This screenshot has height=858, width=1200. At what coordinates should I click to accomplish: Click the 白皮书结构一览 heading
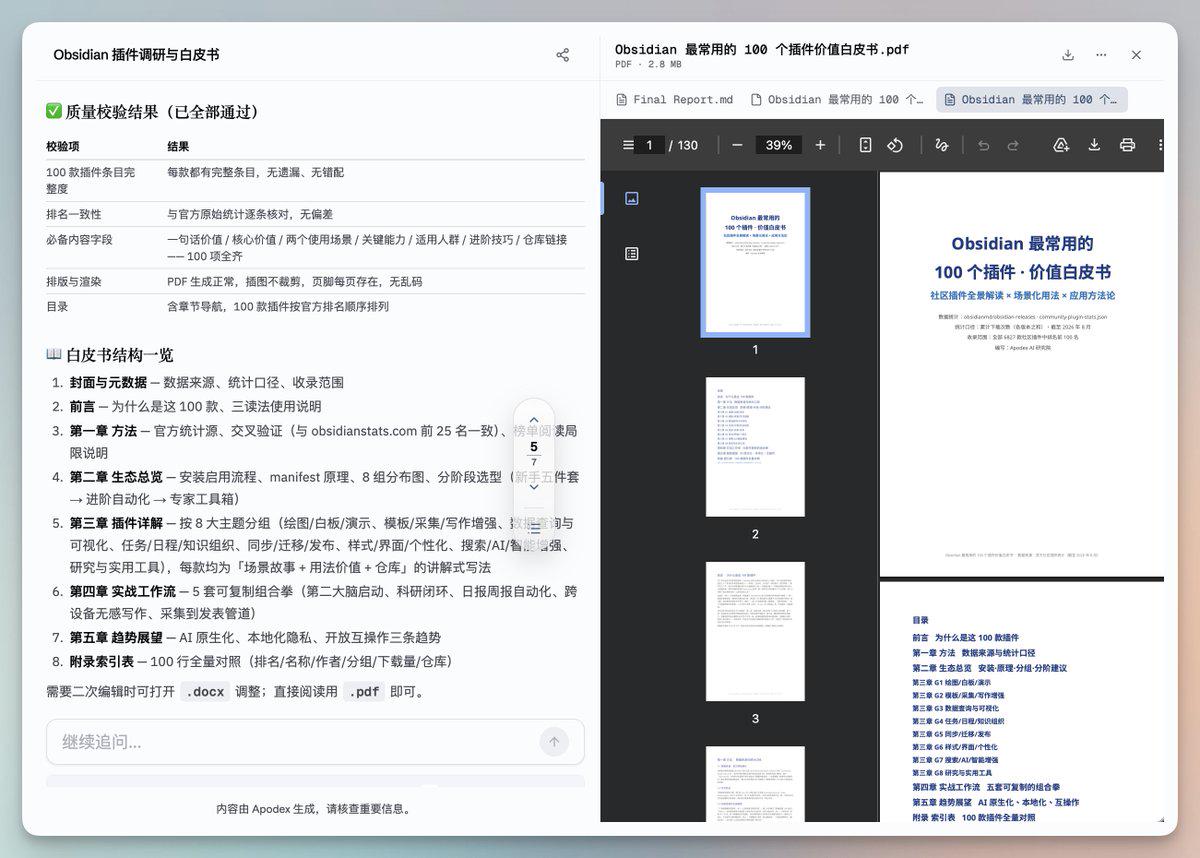(x=110, y=355)
